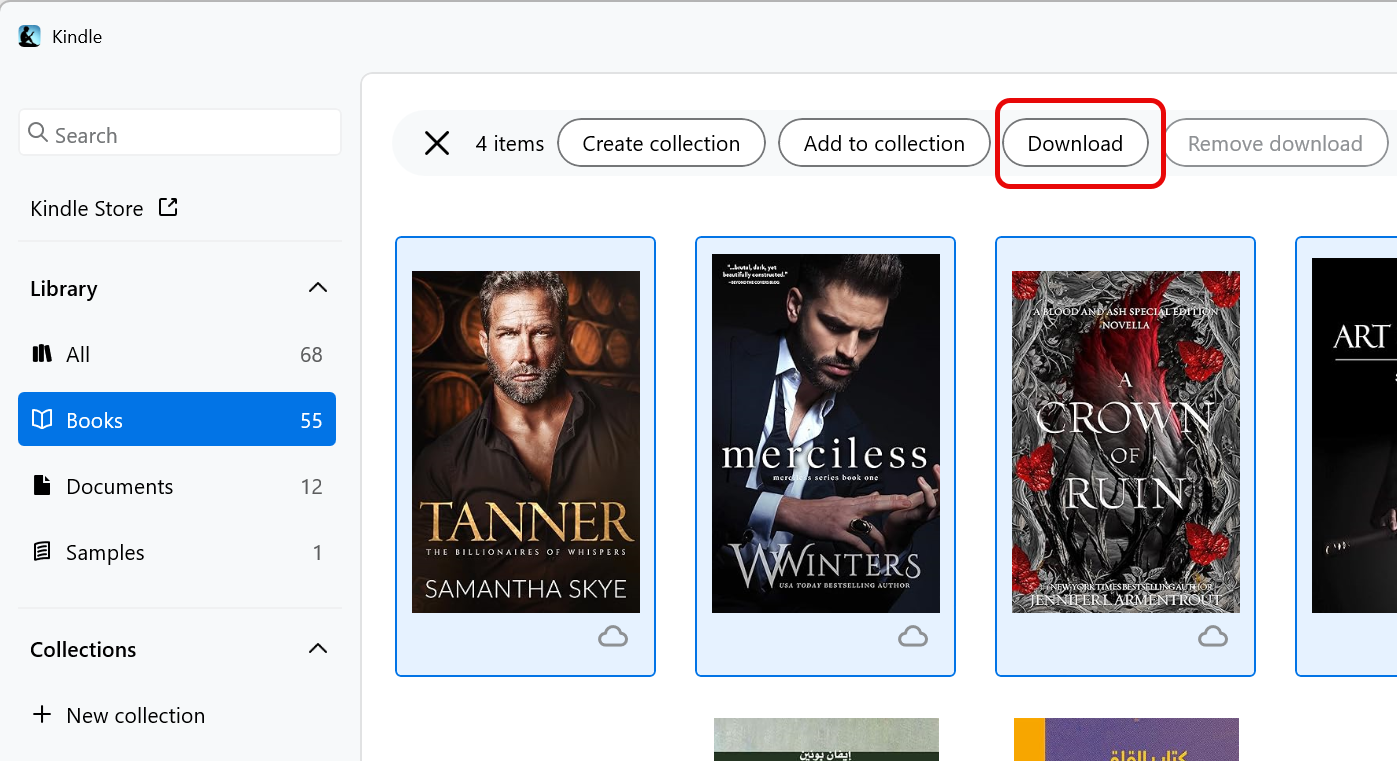This screenshot has width=1397, height=761.
Task: Click the Kindle app logo icon
Action: 30,37
